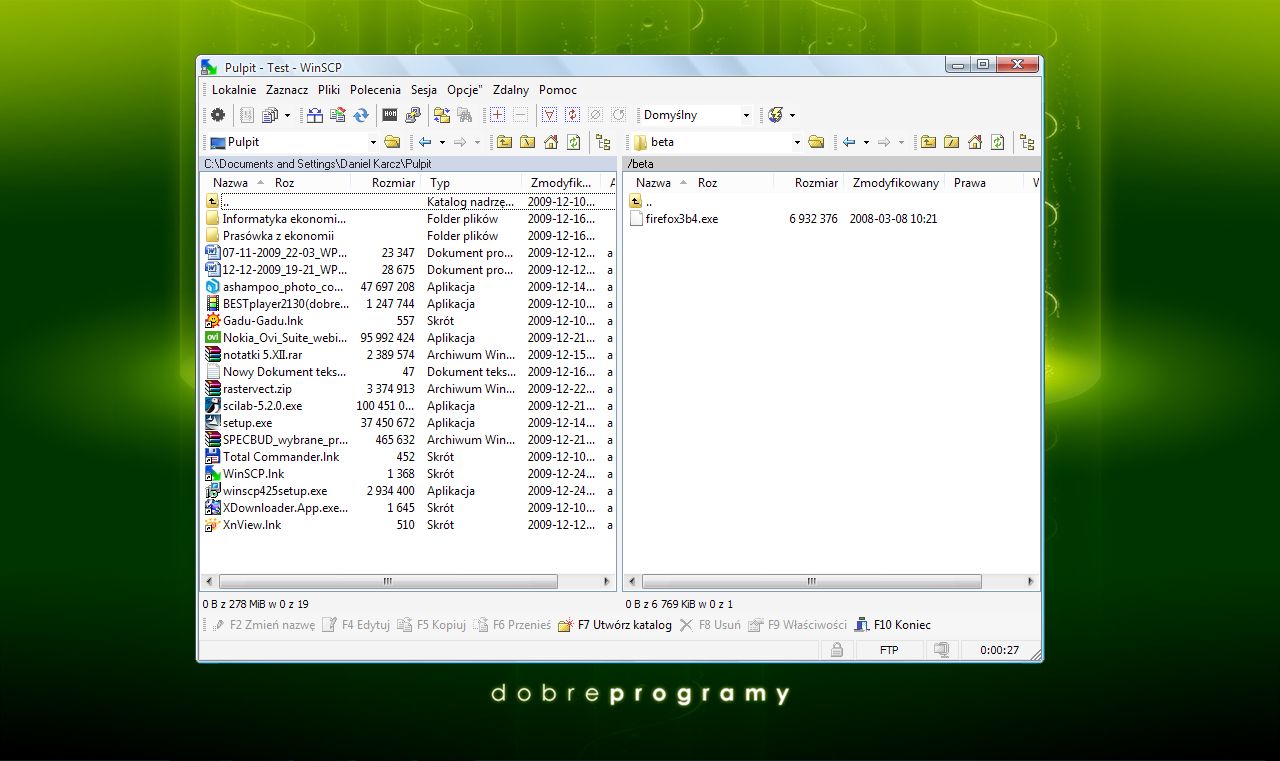This screenshot has width=1280, height=761.
Task: Go to home directory in remote panel
Action: click(x=975, y=142)
